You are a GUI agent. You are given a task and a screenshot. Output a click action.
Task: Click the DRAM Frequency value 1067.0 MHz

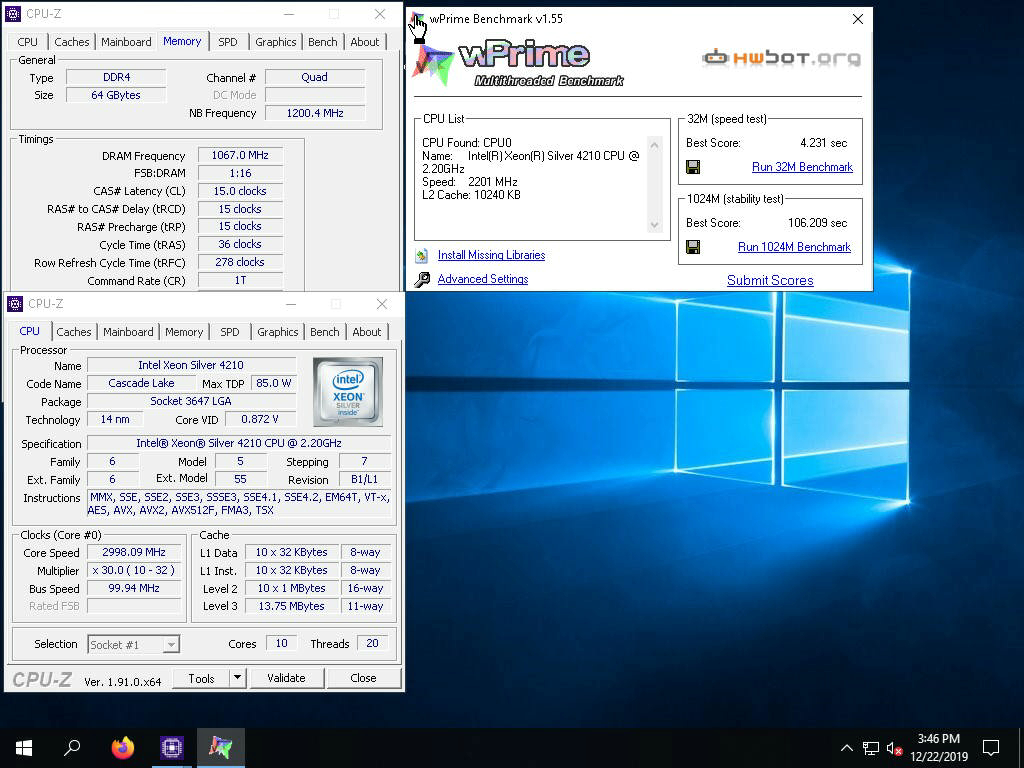pos(240,155)
